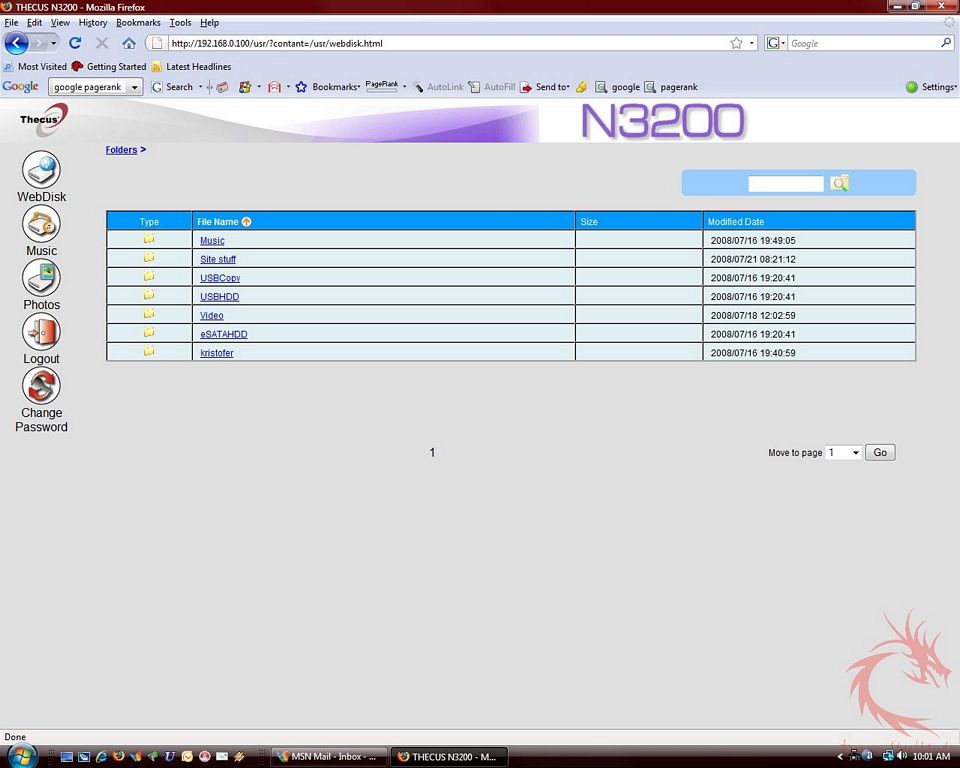This screenshot has width=960, height=768.
Task: Open Google toolbar Bookmarks star
Action: coord(301,87)
